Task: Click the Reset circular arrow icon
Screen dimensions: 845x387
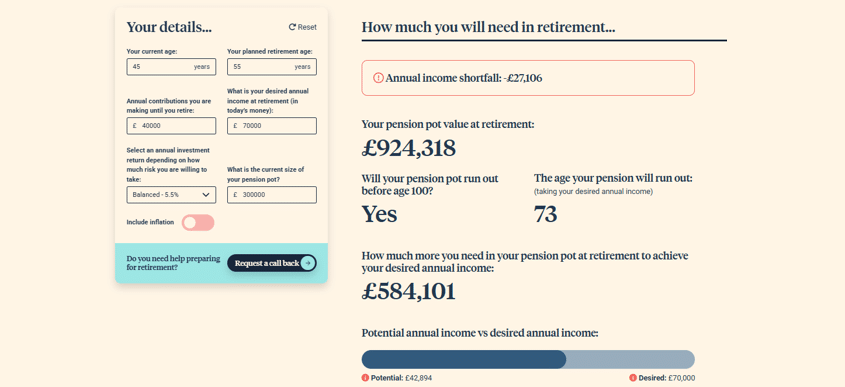Action: (292, 27)
